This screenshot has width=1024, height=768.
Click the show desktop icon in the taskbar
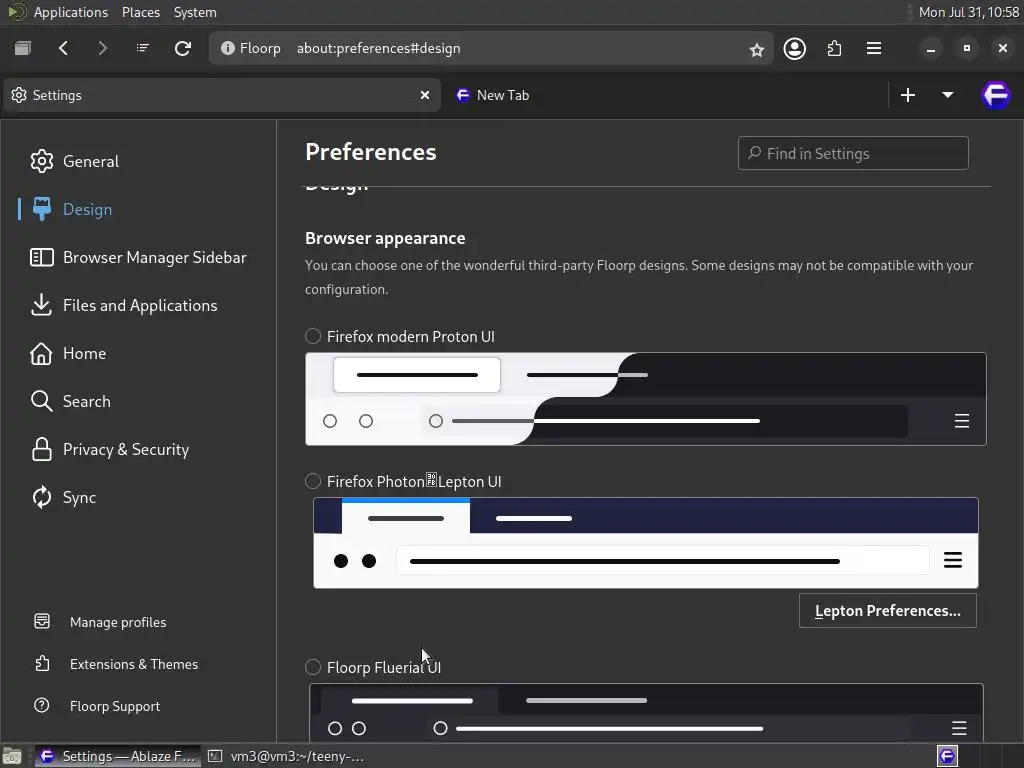[12, 756]
